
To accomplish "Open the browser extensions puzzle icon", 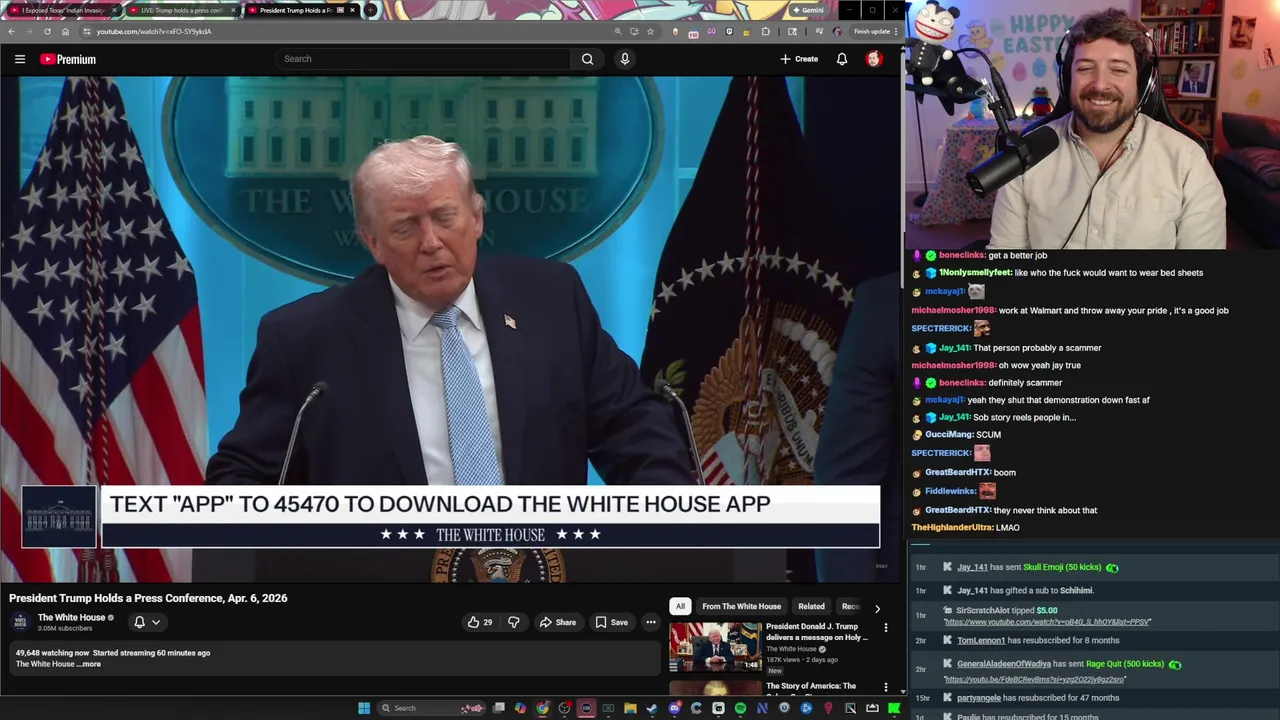I will (x=765, y=31).
